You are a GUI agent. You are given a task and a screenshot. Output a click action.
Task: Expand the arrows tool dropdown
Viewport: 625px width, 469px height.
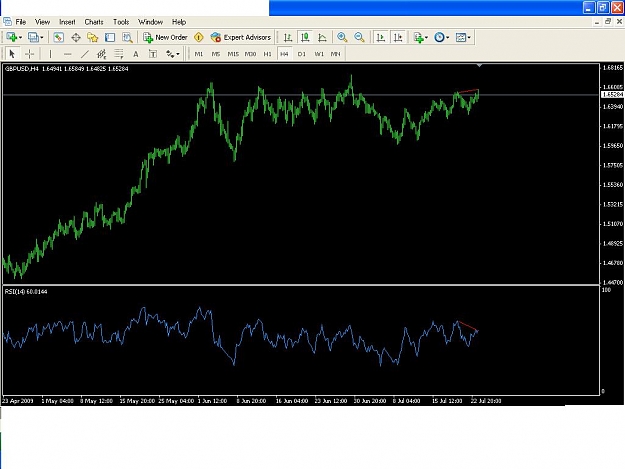(x=178, y=54)
